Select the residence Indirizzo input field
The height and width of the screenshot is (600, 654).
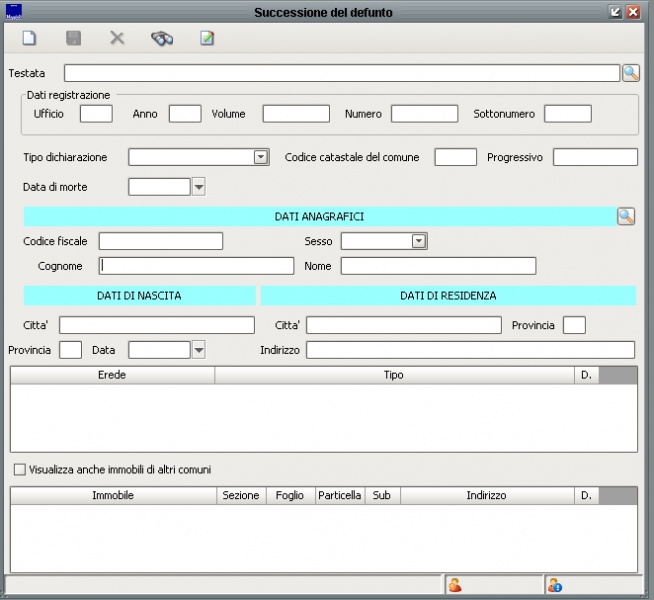[470, 350]
